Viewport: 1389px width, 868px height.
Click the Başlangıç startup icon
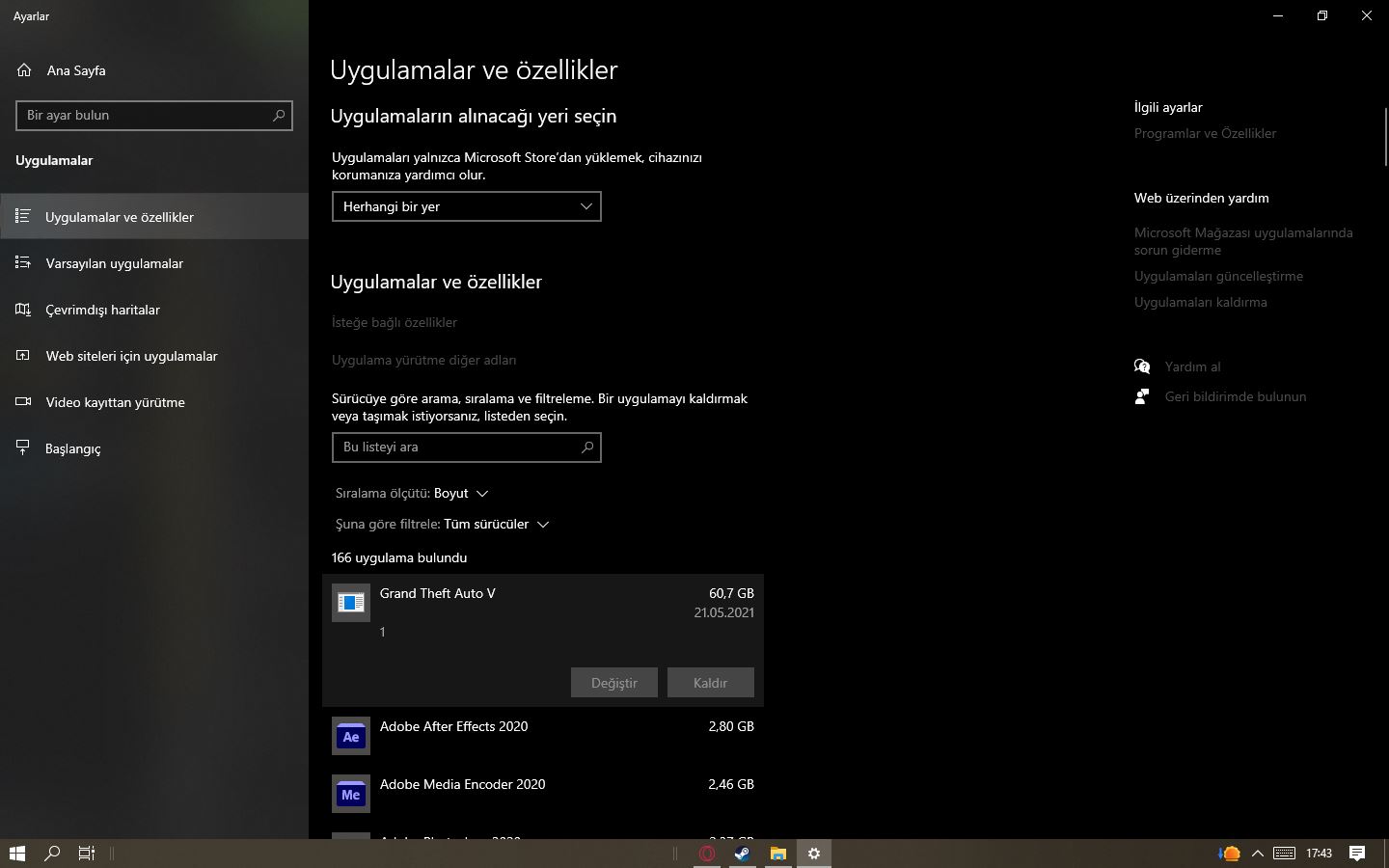click(23, 448)
